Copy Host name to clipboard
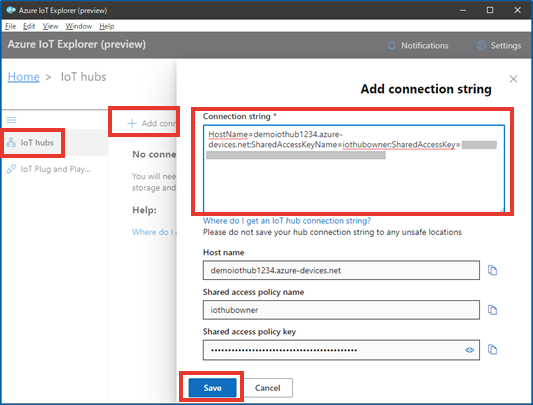Screen dimensions: 533x405 (x=492, y=270)
